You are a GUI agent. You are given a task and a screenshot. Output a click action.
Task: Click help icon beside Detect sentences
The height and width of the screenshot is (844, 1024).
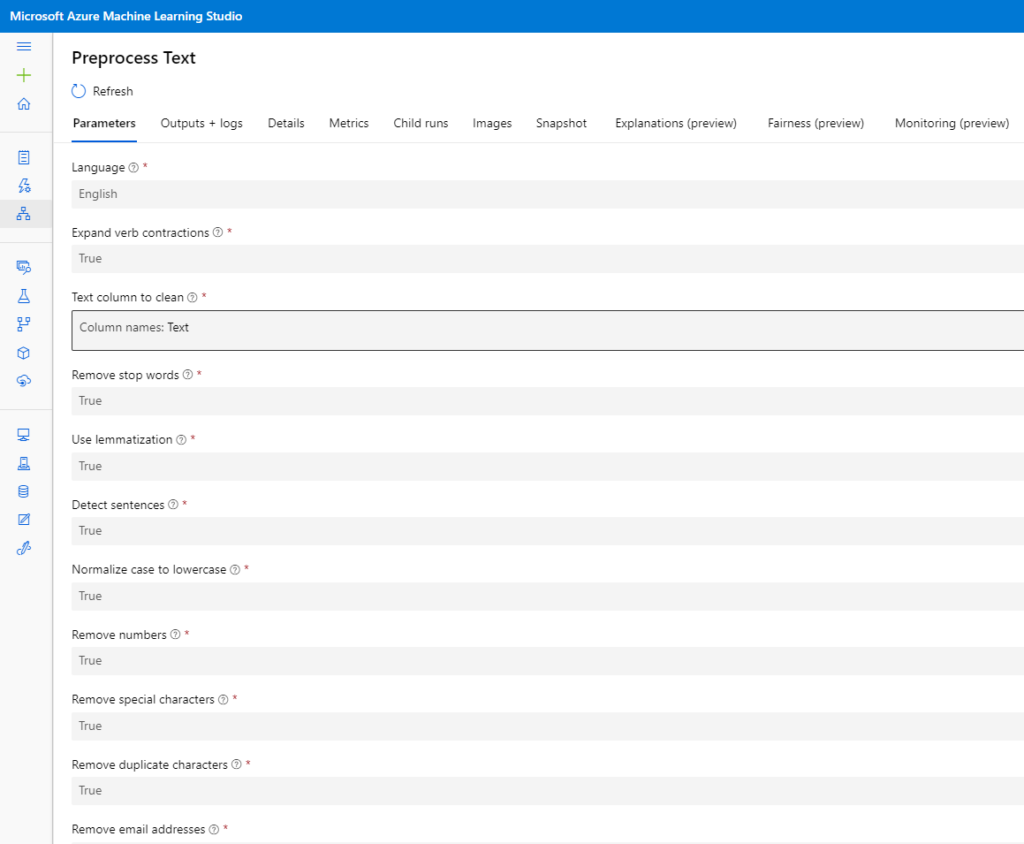pyautogui.click(x=173, y=505)
